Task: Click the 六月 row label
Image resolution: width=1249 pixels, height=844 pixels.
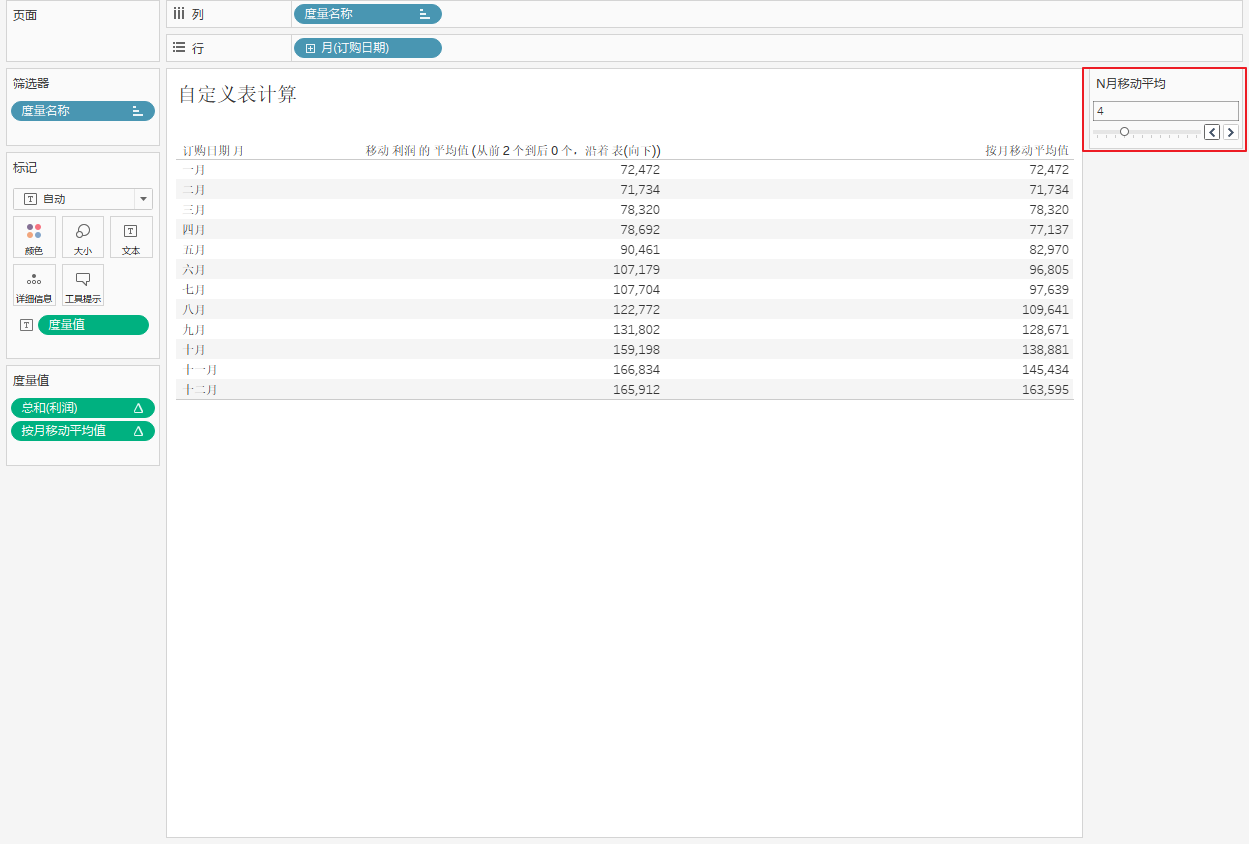Action: click(194, 270)
